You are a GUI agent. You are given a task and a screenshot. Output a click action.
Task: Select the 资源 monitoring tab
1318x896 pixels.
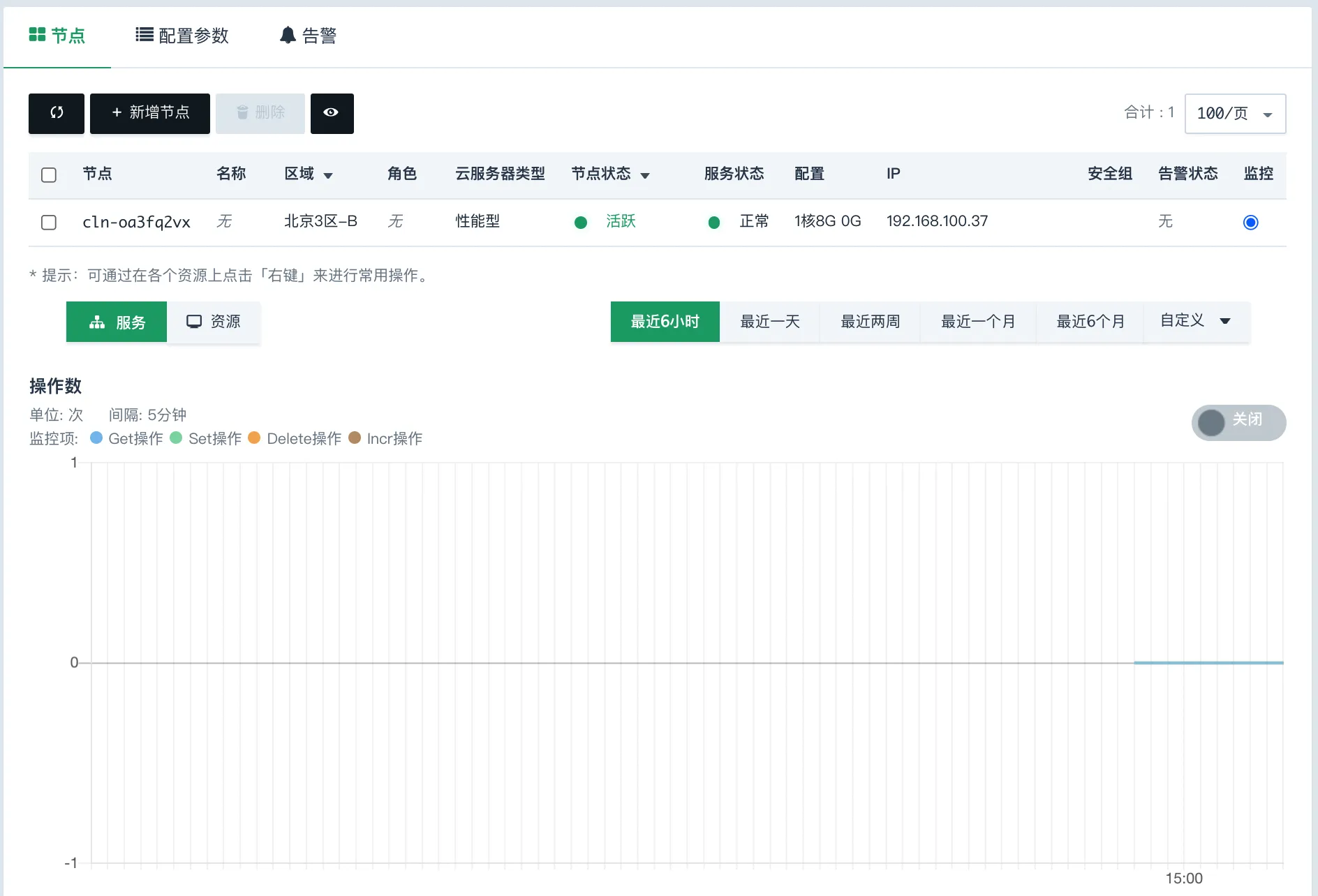[x=214, y=322]
